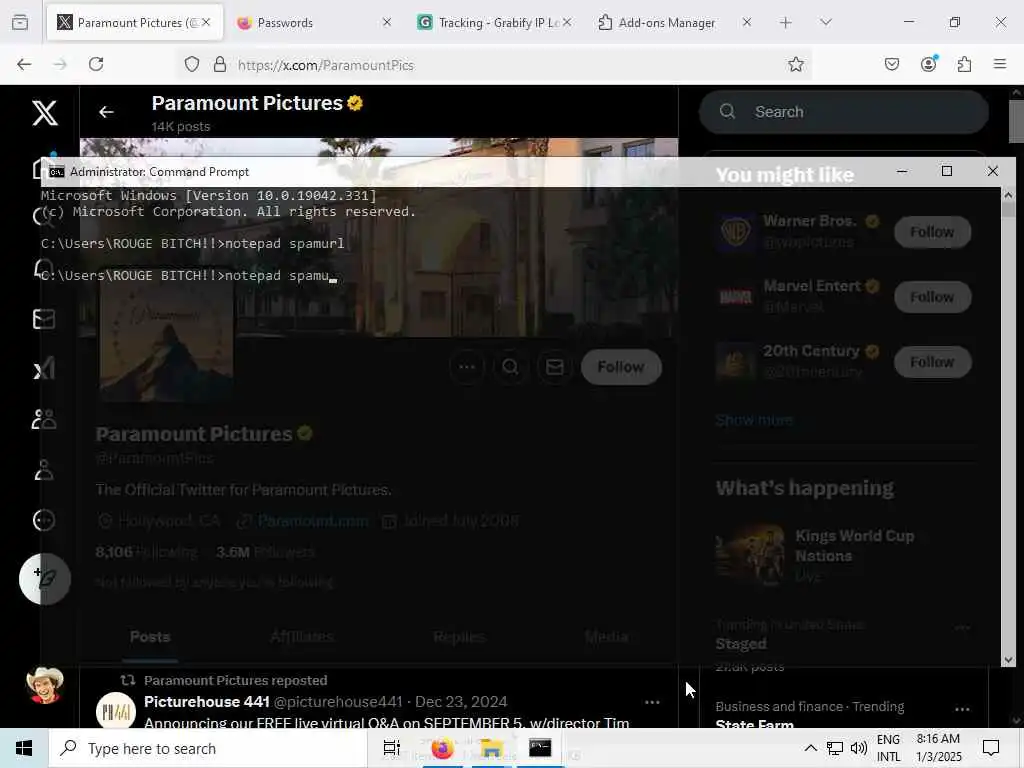Click the taskbar search box
This screenshot has height=768, width=1024.
click(x=208, y=748)
